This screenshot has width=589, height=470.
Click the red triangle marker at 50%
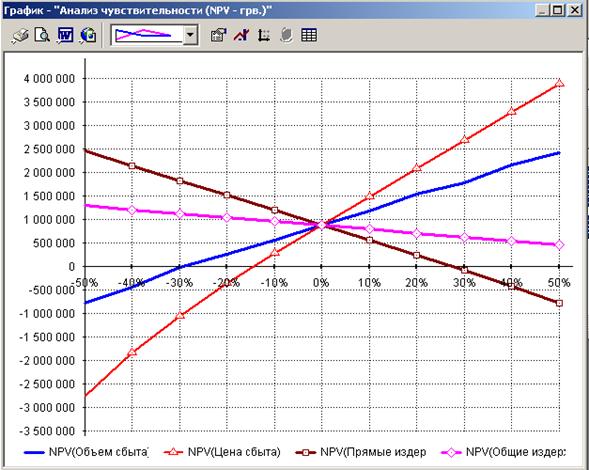559,83
